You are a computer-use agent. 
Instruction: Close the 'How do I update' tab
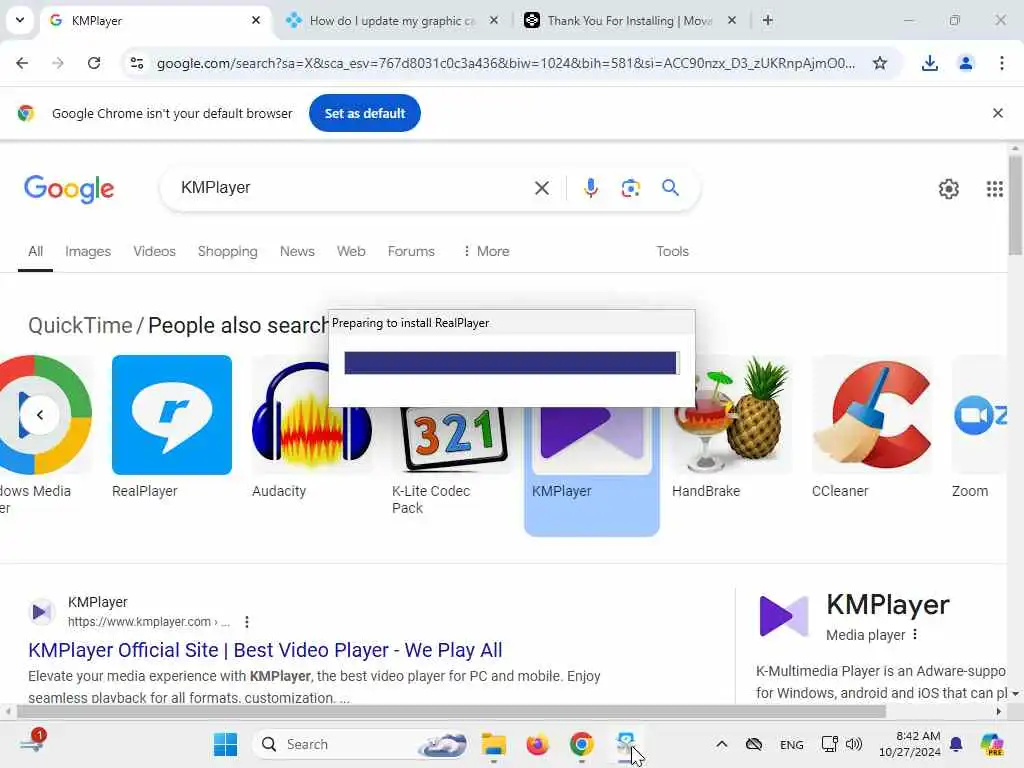click(x=494, y=20)
